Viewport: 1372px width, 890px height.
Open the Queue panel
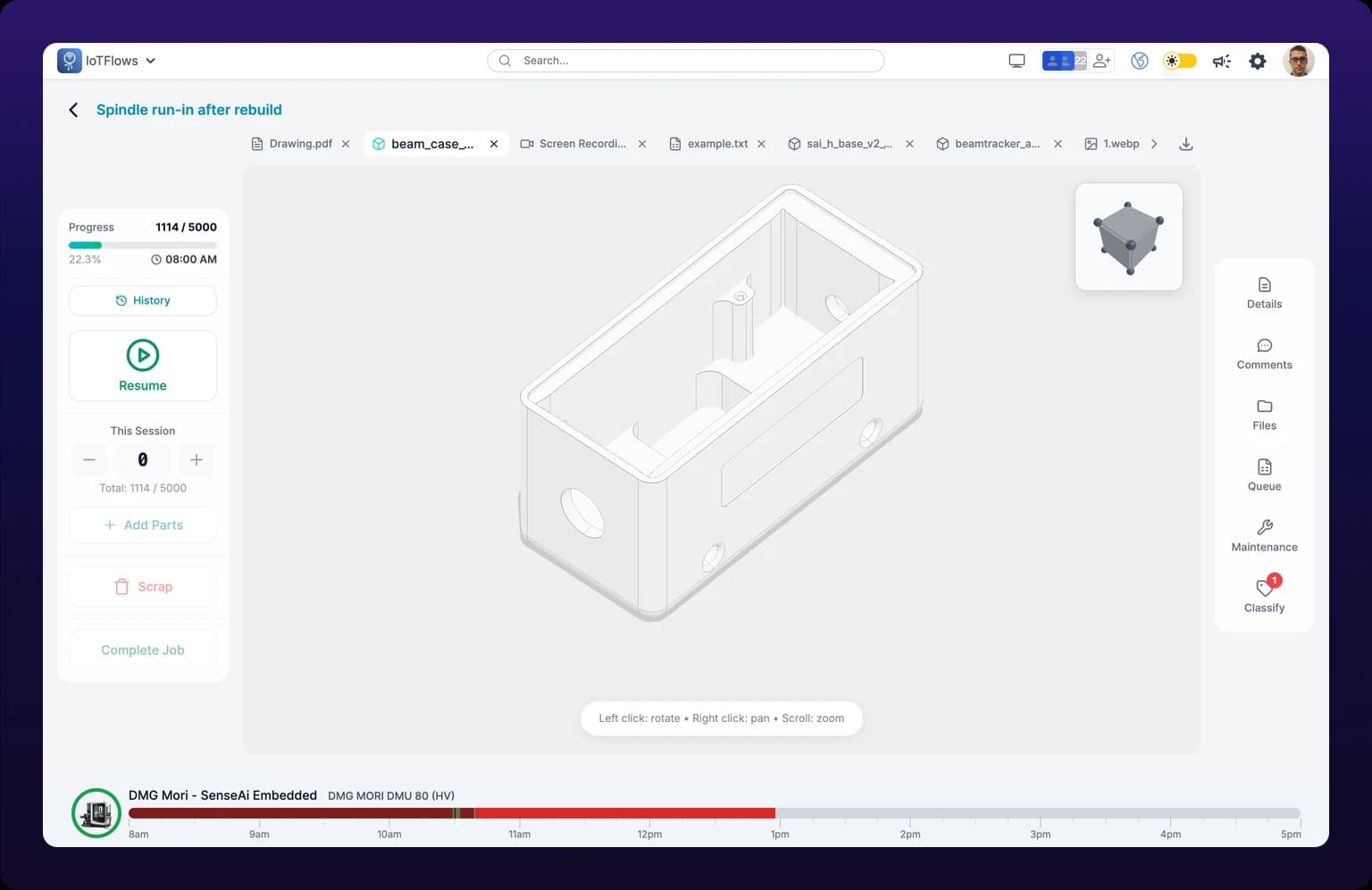1264,475
